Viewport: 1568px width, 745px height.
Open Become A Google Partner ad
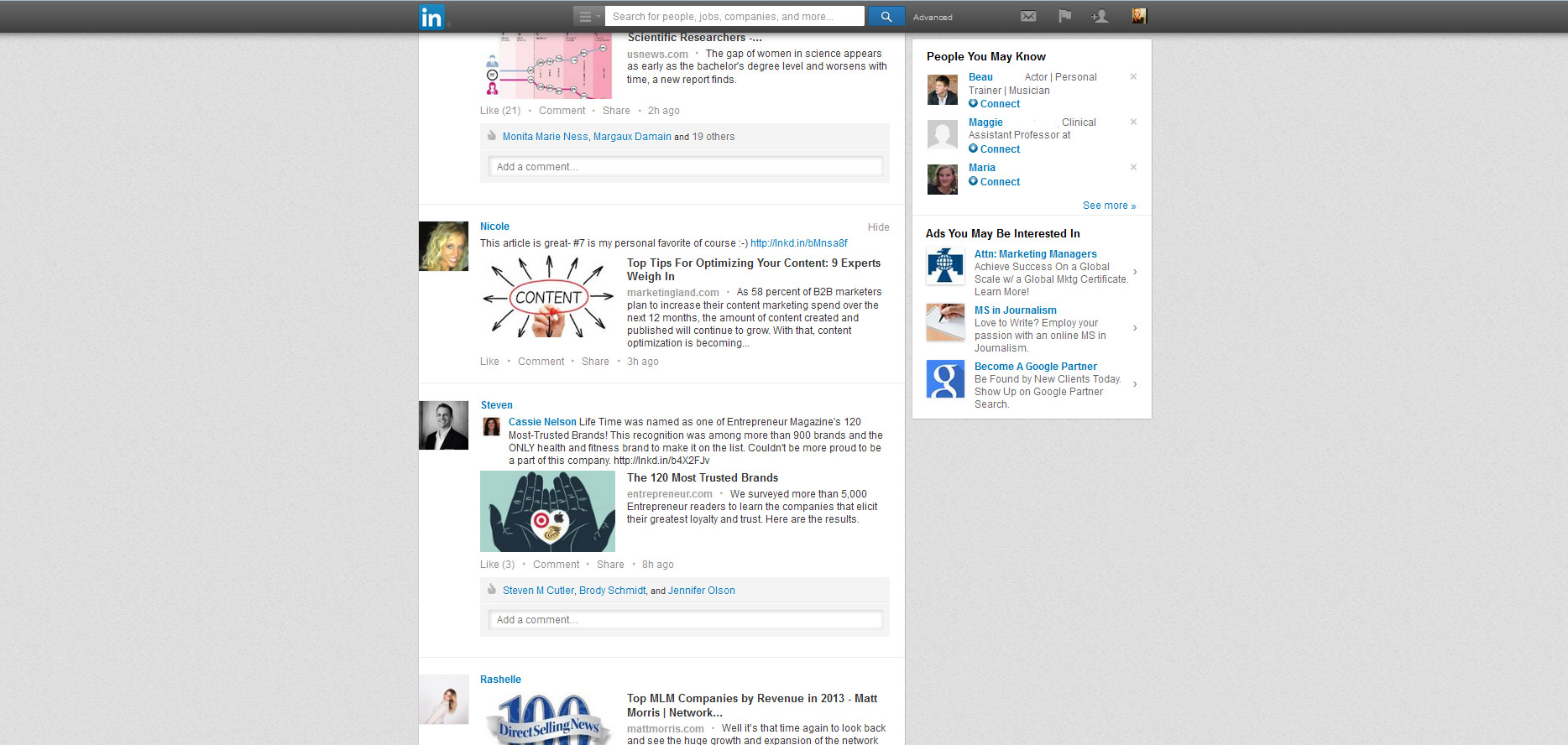pos(1035,367)
